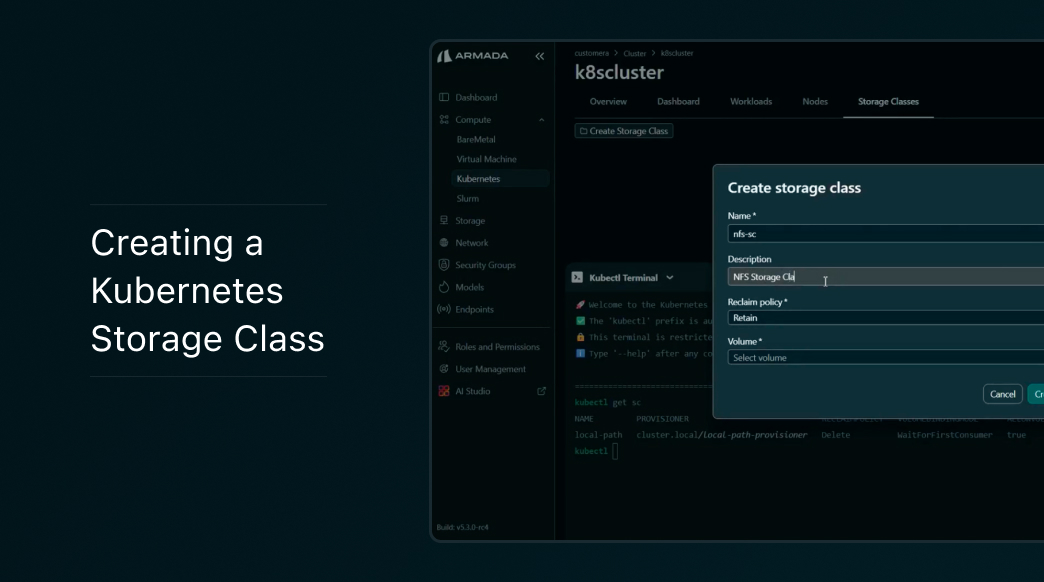This screenshot has width=1044, height=582.
Task: Open Slurm under Compute
Action: 467,198
